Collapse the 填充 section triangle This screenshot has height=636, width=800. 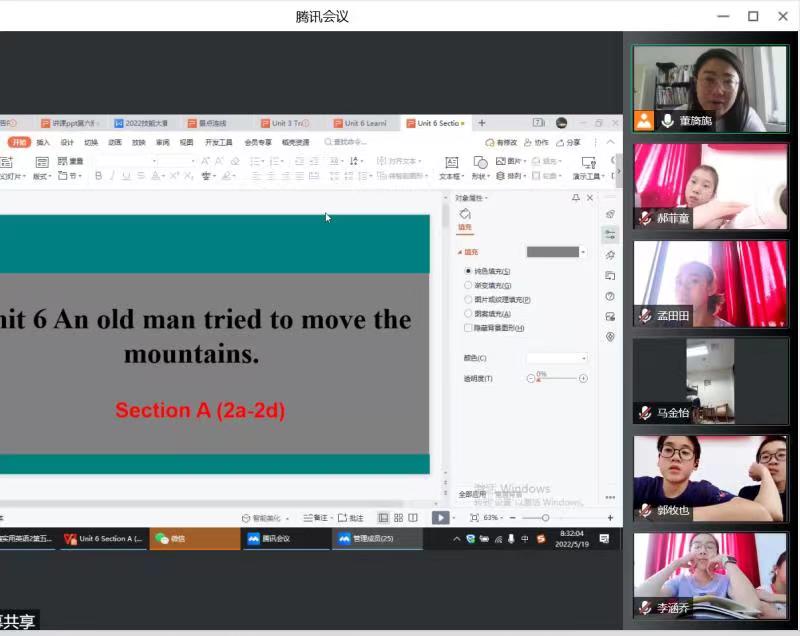tap(459, 252)
